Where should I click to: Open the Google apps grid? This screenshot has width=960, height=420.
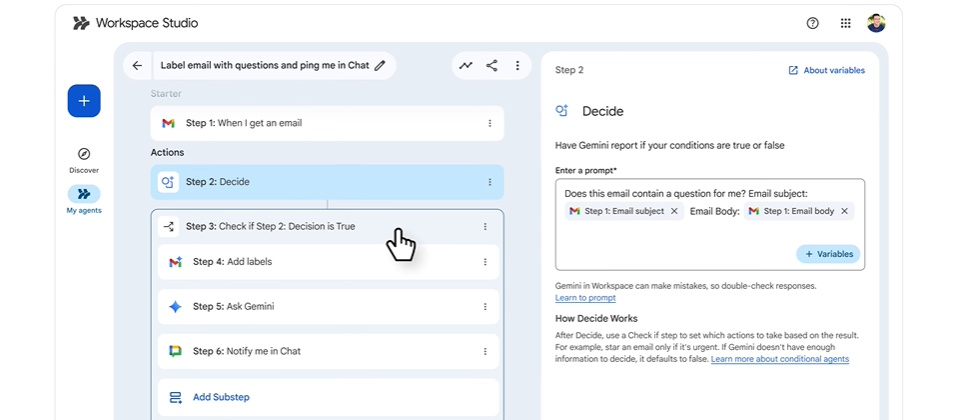[x=845, y=23]
